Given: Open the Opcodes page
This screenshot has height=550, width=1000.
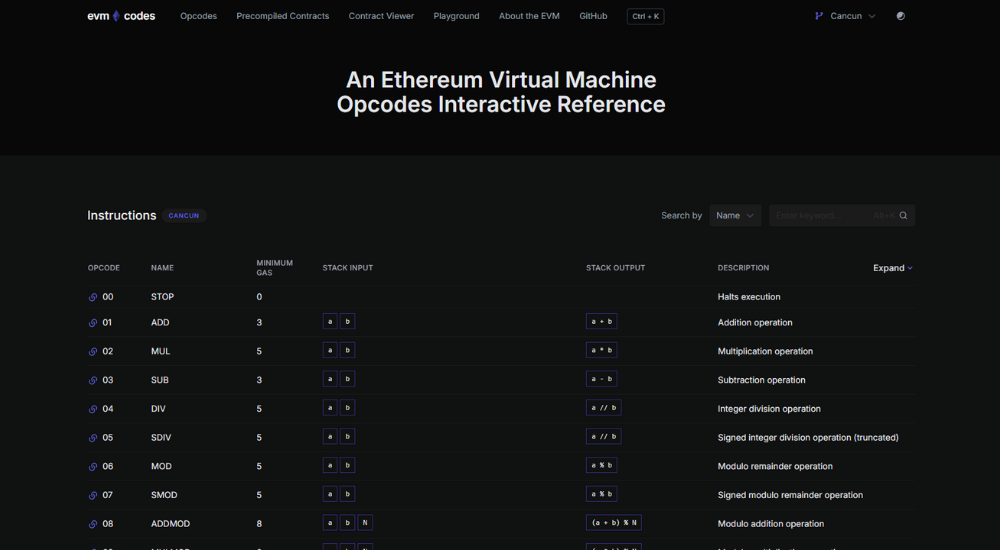Looking at the screenshot, I should point(198,16).
